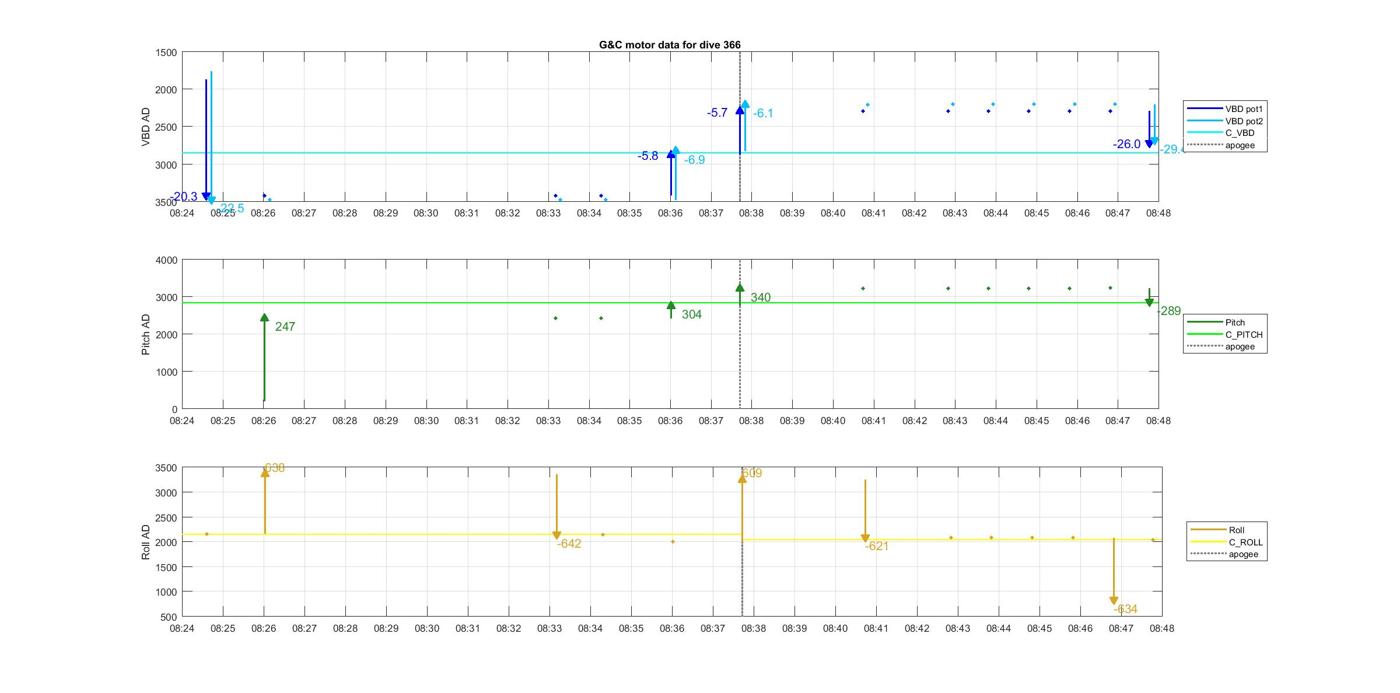Click the '-6.1' VBD value label

[763, 113]
